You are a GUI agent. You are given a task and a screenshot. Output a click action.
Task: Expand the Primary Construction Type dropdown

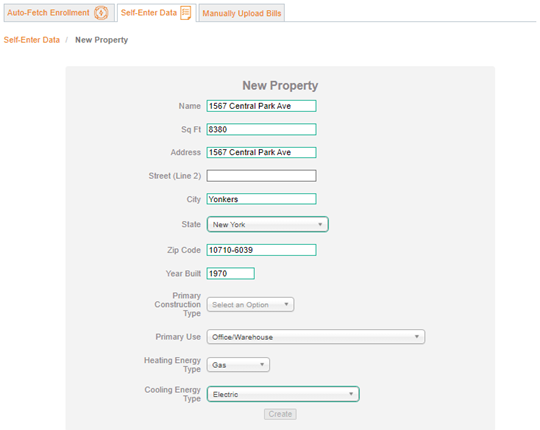pyautogui.click(x=250, y=305)
